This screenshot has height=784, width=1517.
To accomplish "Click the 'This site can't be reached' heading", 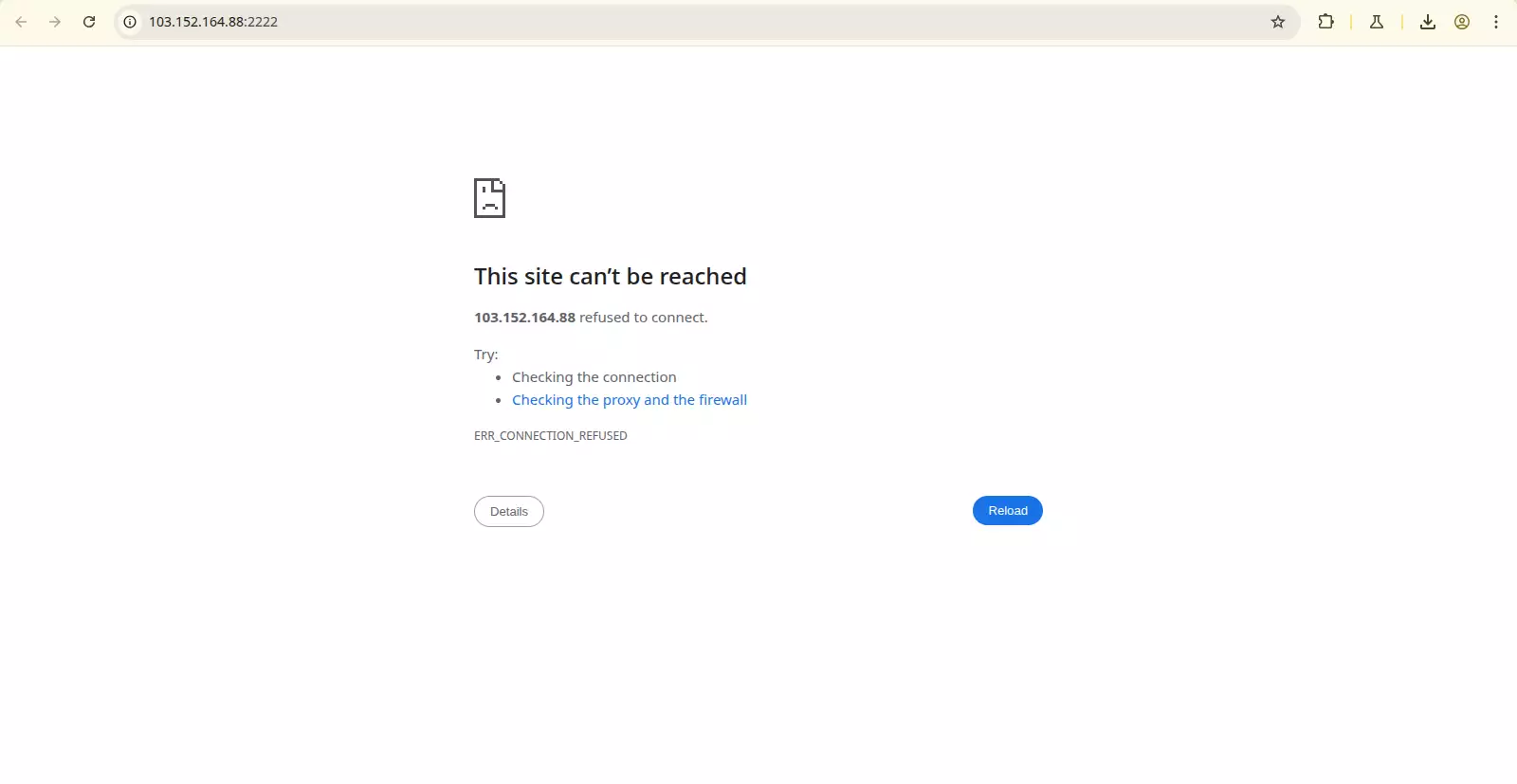I will coord(610,277).
